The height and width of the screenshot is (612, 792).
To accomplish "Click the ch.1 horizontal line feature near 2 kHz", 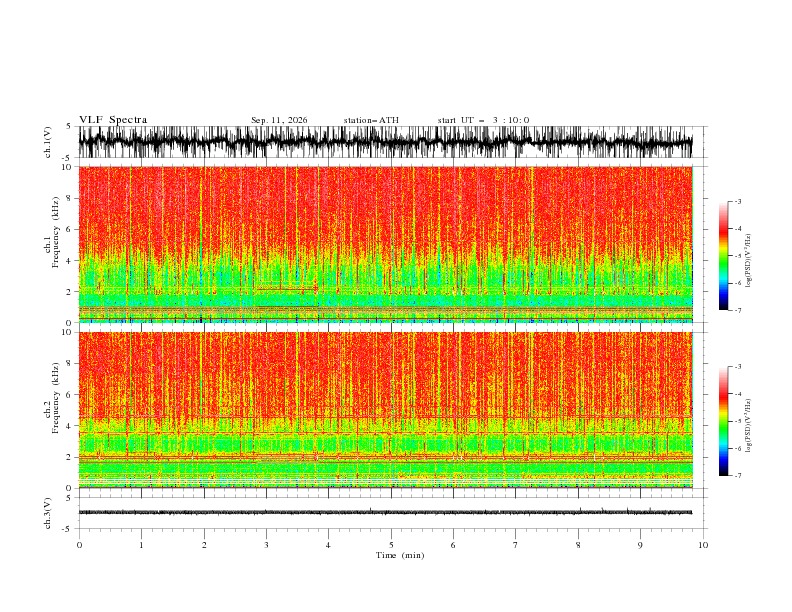I will pyautogui.click(x=287, y=289).
